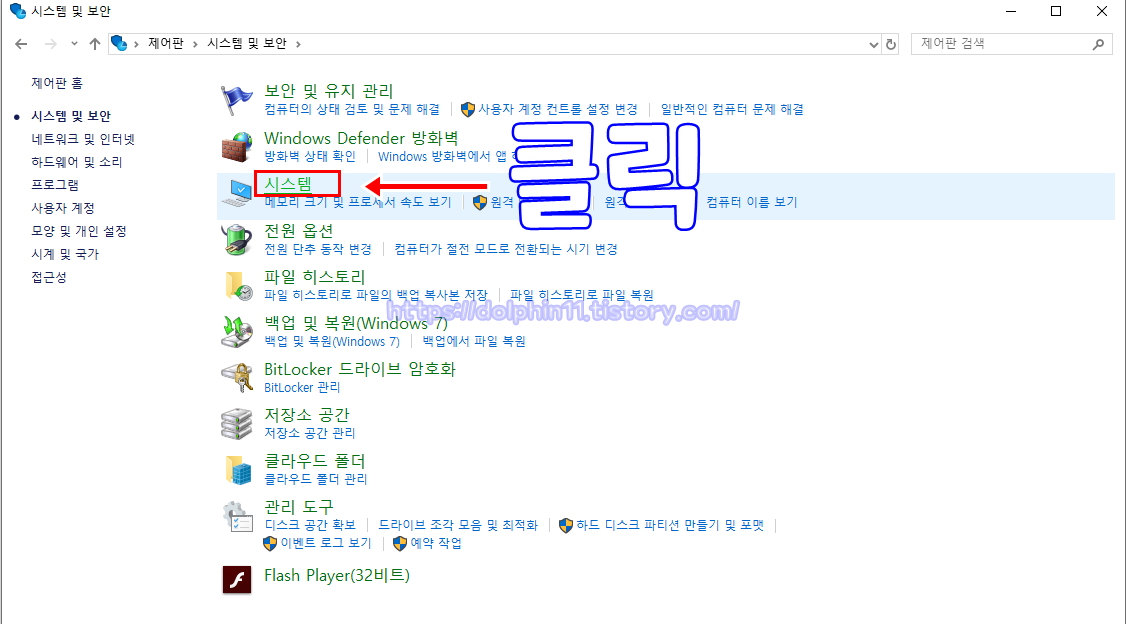Click 이벤트 로그 보기 link
This screenshot has height=624, width=1126.
coord(326,544)
